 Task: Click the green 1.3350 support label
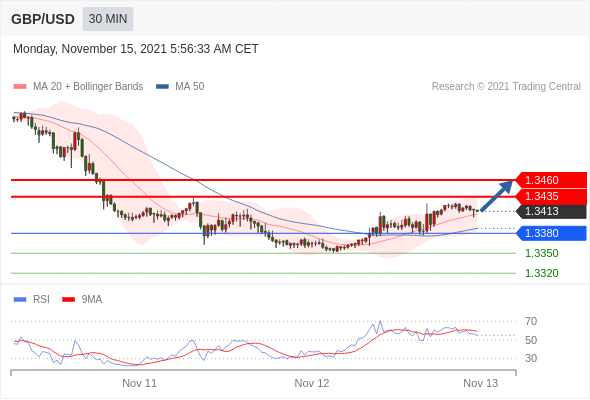point(541,253)
